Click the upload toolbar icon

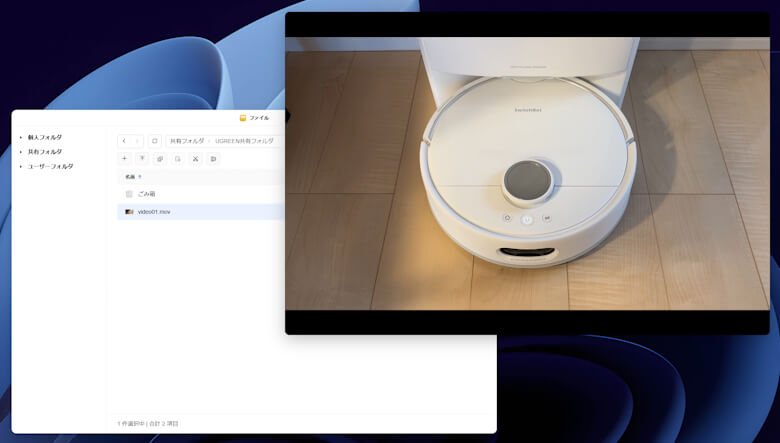coord(142,158)
